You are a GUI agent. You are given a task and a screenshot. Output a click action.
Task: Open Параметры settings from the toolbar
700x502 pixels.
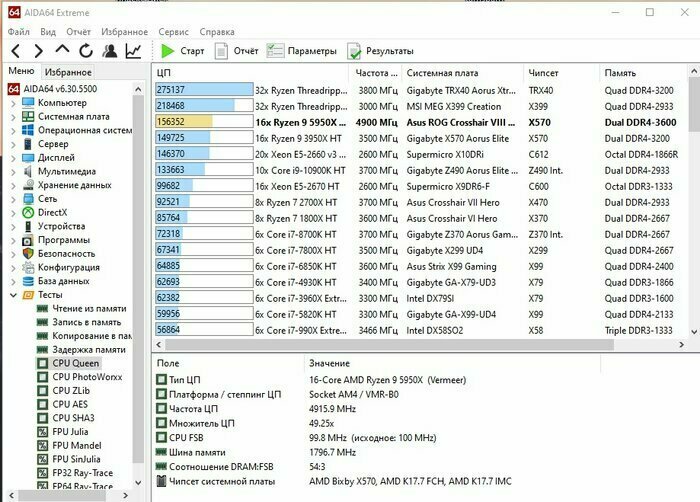coord(302,51)
